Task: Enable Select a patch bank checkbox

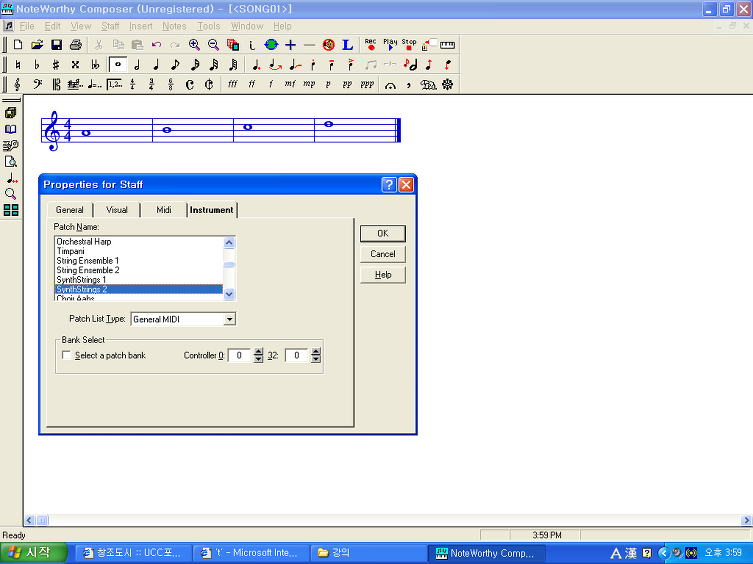Action: [67, 356]
